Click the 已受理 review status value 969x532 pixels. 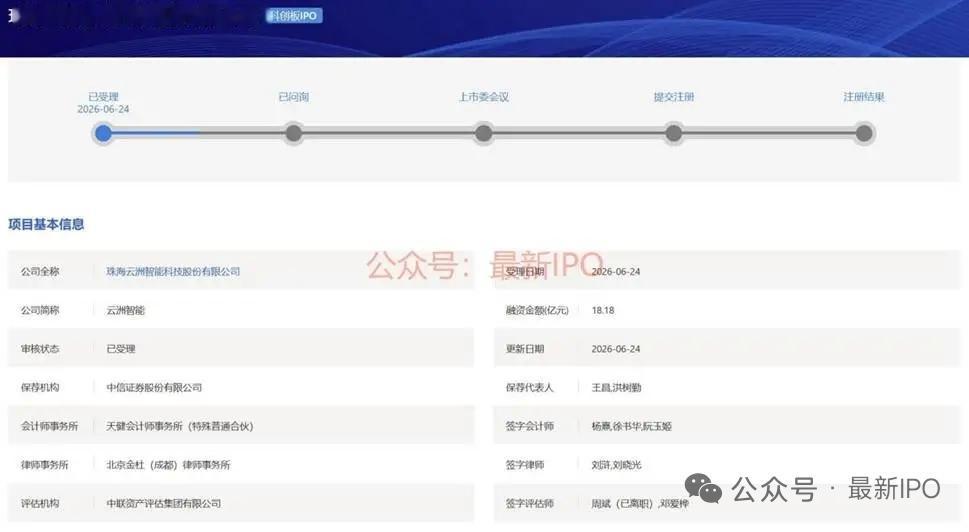pyautogui.click(x=121, y=348)
